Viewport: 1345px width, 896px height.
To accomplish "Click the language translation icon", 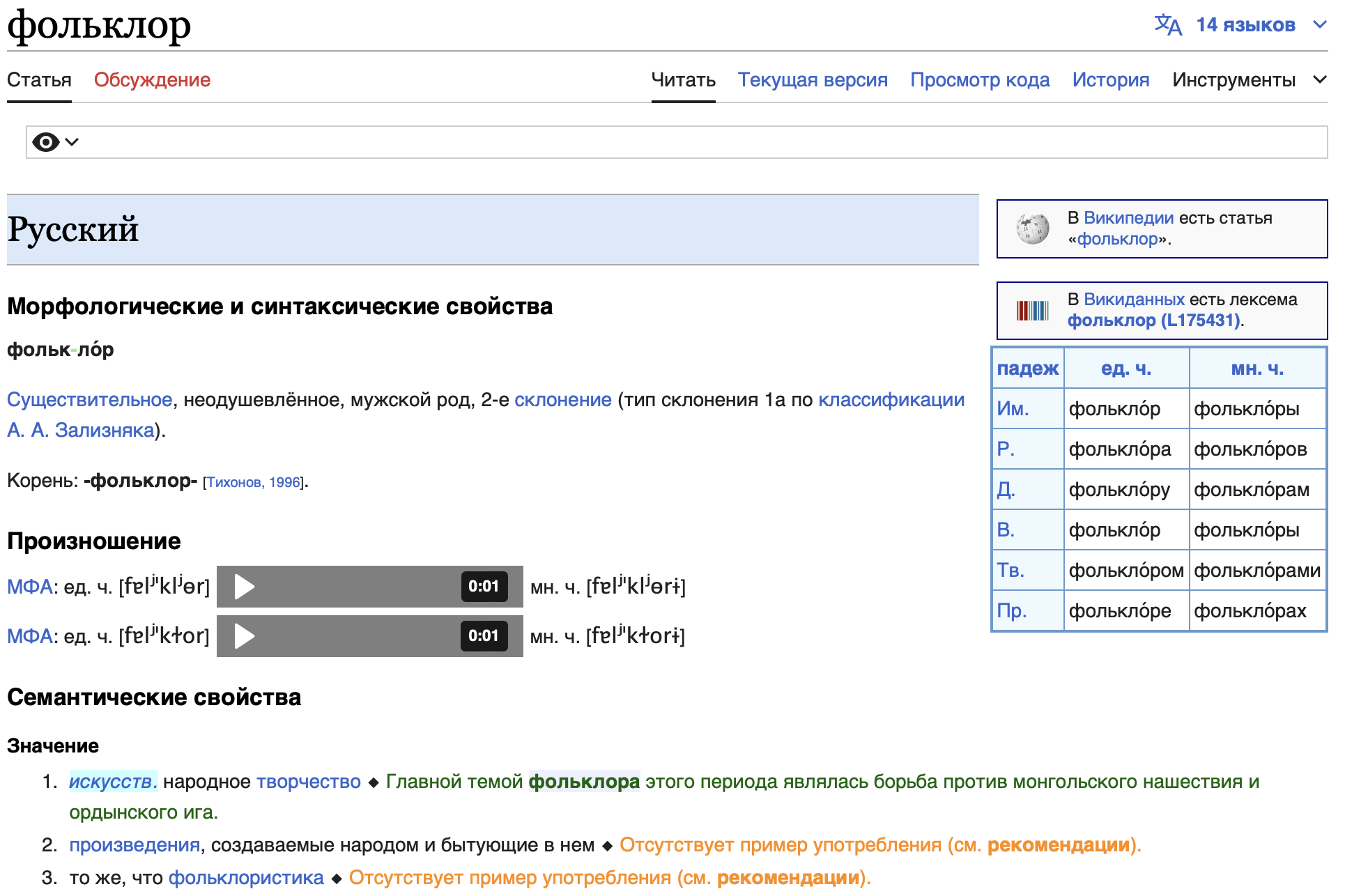I will [x=1167, y=25].
